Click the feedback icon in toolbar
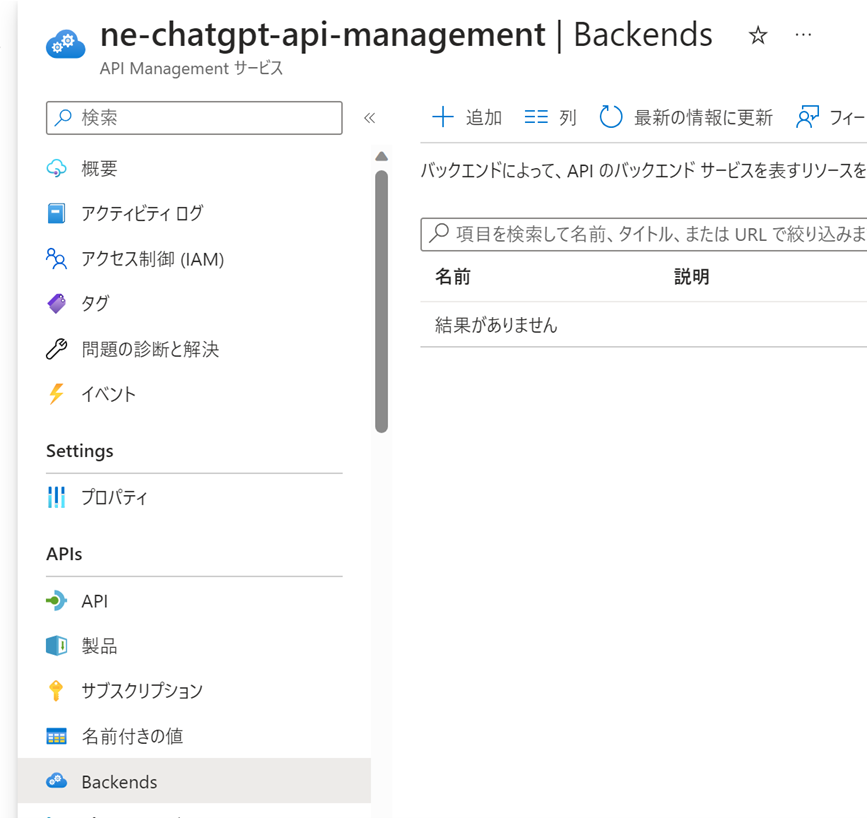Screen dimensions: 867x818 pos(808,117)
